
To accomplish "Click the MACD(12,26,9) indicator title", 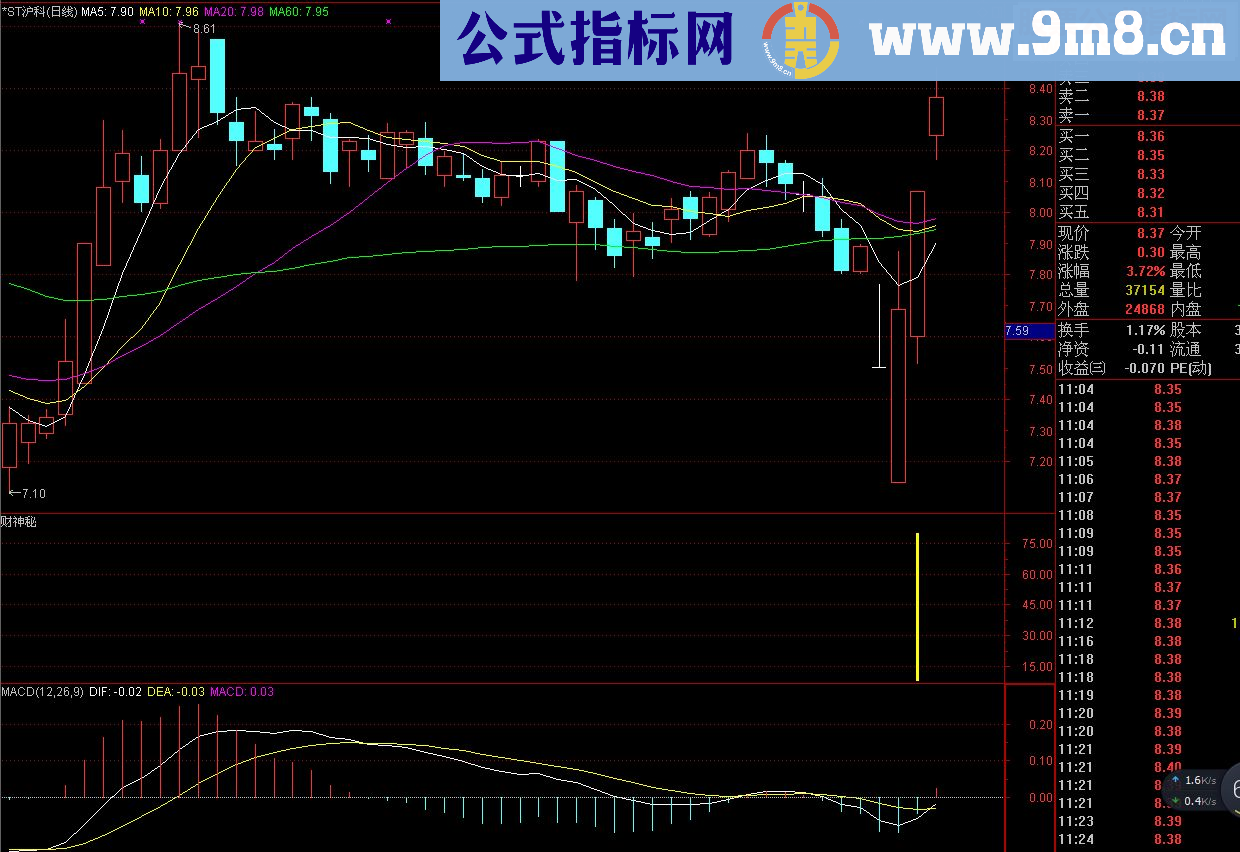I will pyautogui.click(x=42, y=691).
